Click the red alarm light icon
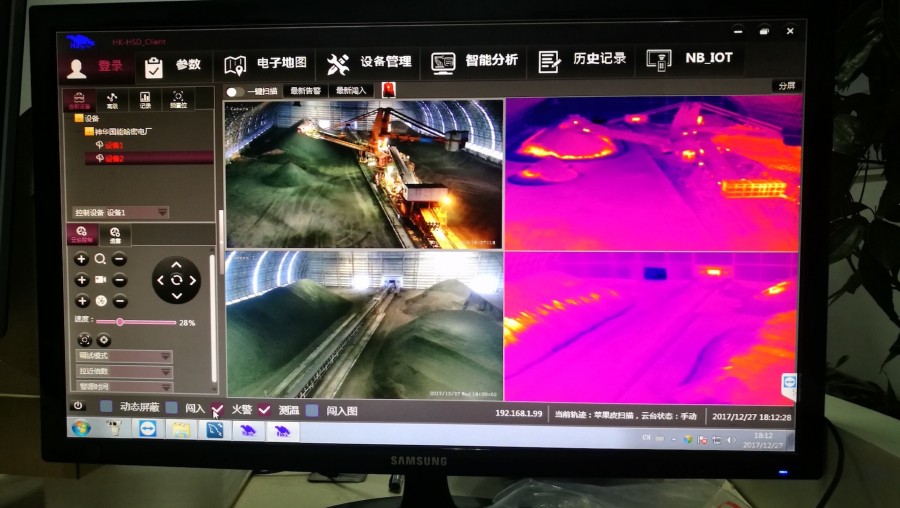This screenshot has width=900, height=508. coord(388,90)
